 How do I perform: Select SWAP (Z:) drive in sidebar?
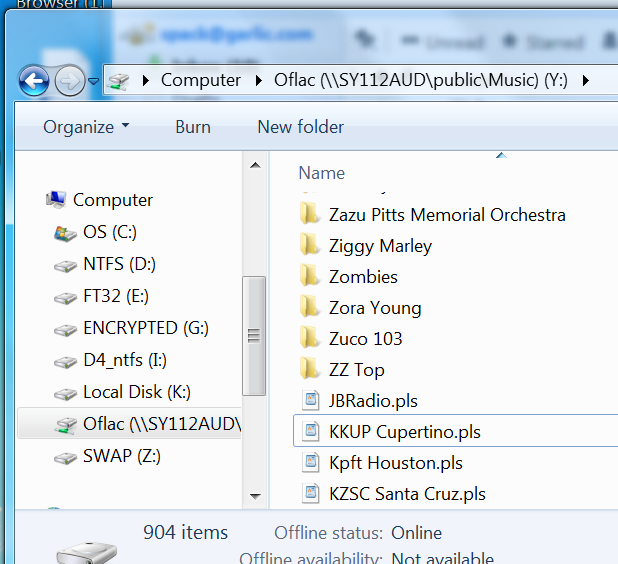click(122, 456)
